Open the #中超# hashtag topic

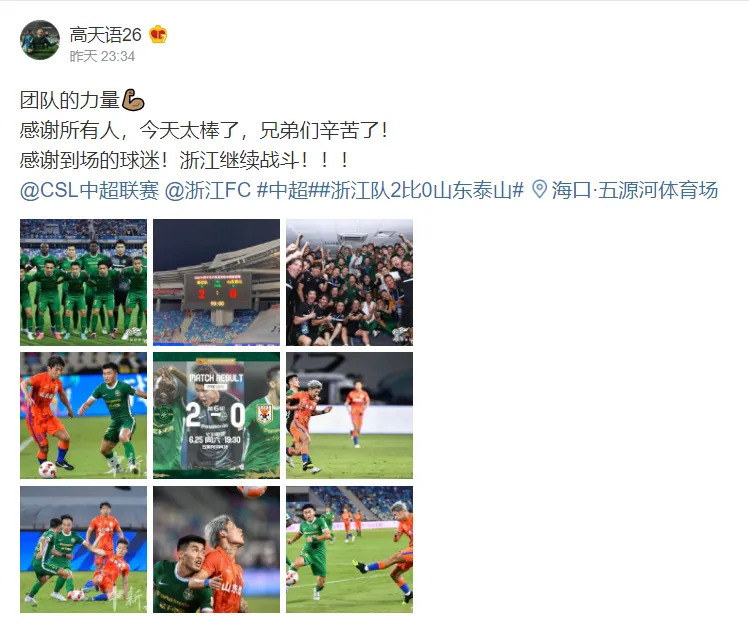click(x=288, y=190)
